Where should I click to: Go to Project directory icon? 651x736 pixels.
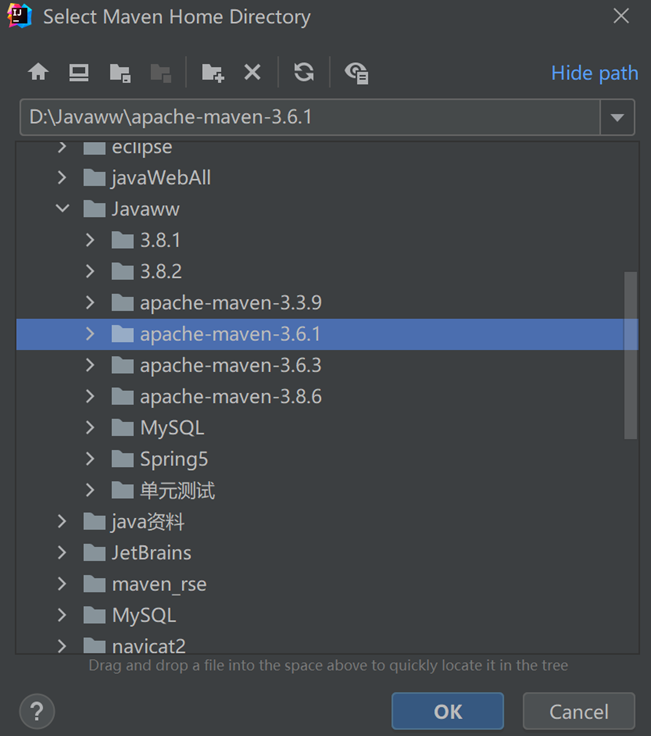coord(120,73)
